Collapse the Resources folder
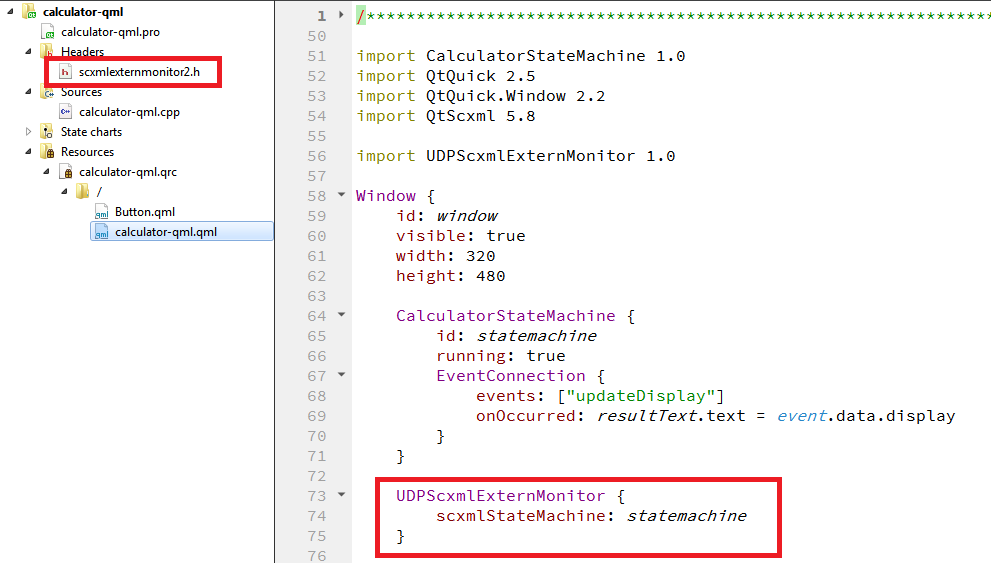Image resolution: width=991 pixels, height=563 pixels. click(28, 152)
